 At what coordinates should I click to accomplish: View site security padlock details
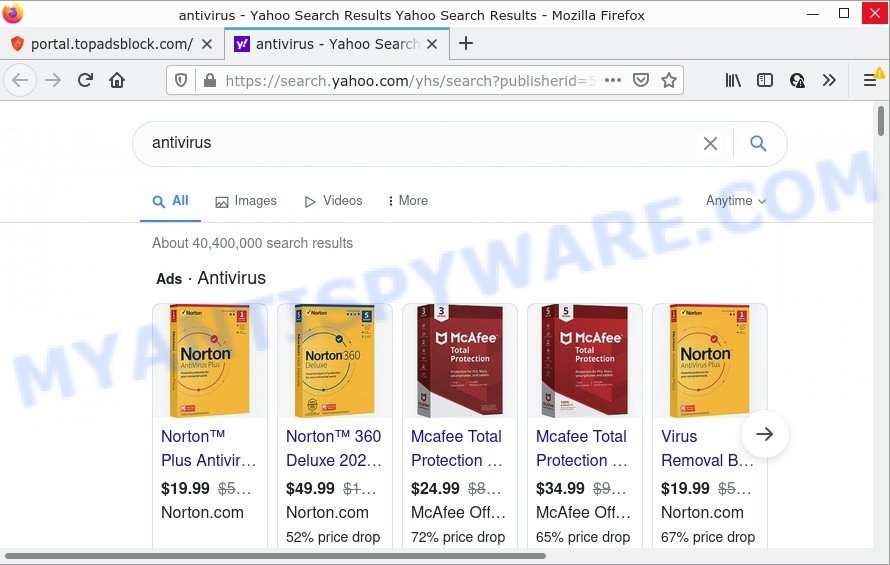pos(209,80)
